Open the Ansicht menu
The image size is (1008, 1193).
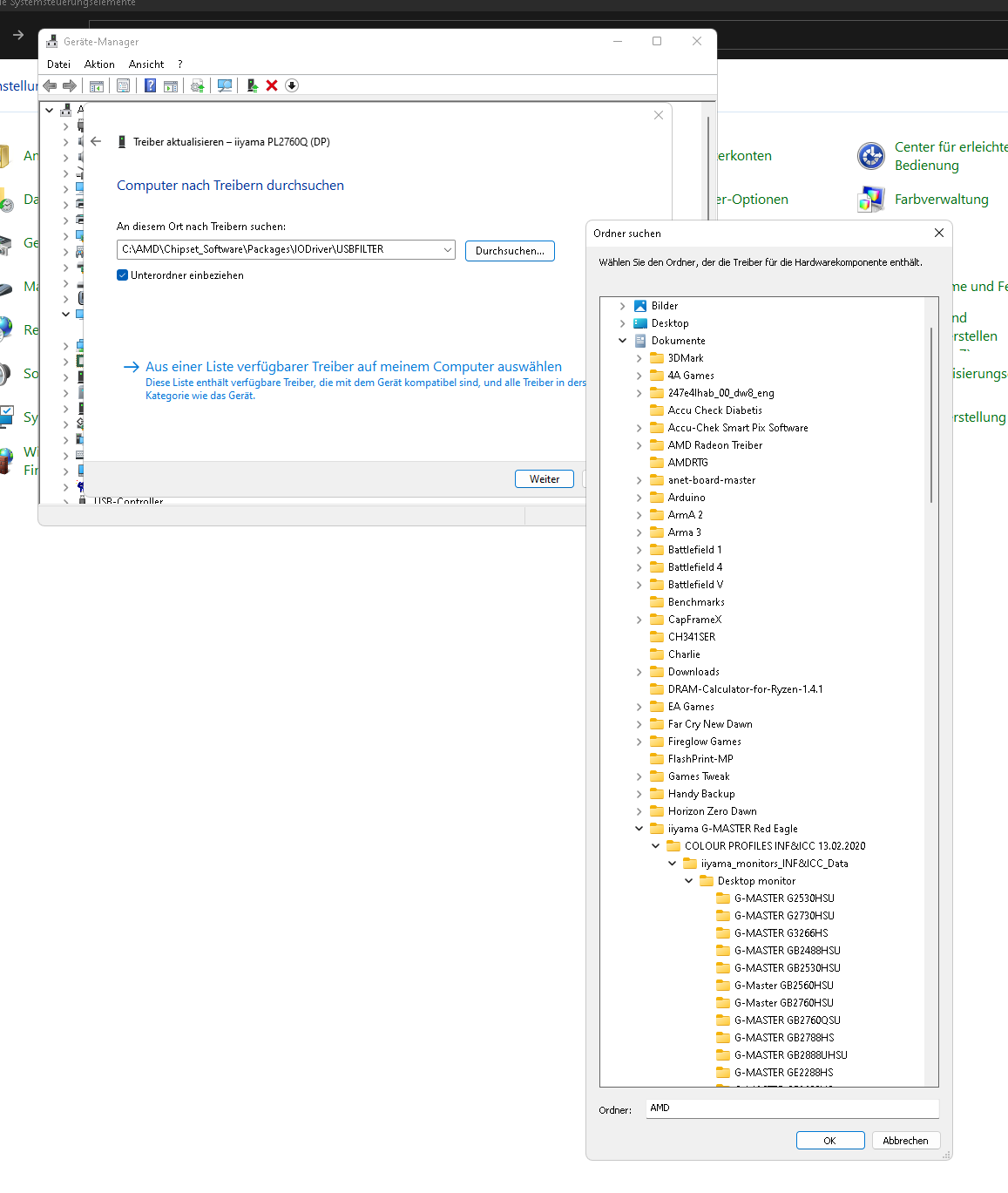tap(146, 64)
